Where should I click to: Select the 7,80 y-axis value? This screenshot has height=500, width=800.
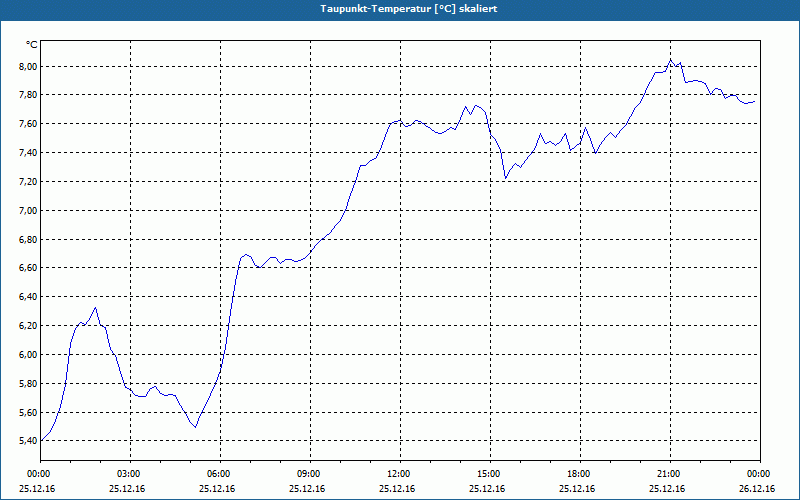pos(29,95)
